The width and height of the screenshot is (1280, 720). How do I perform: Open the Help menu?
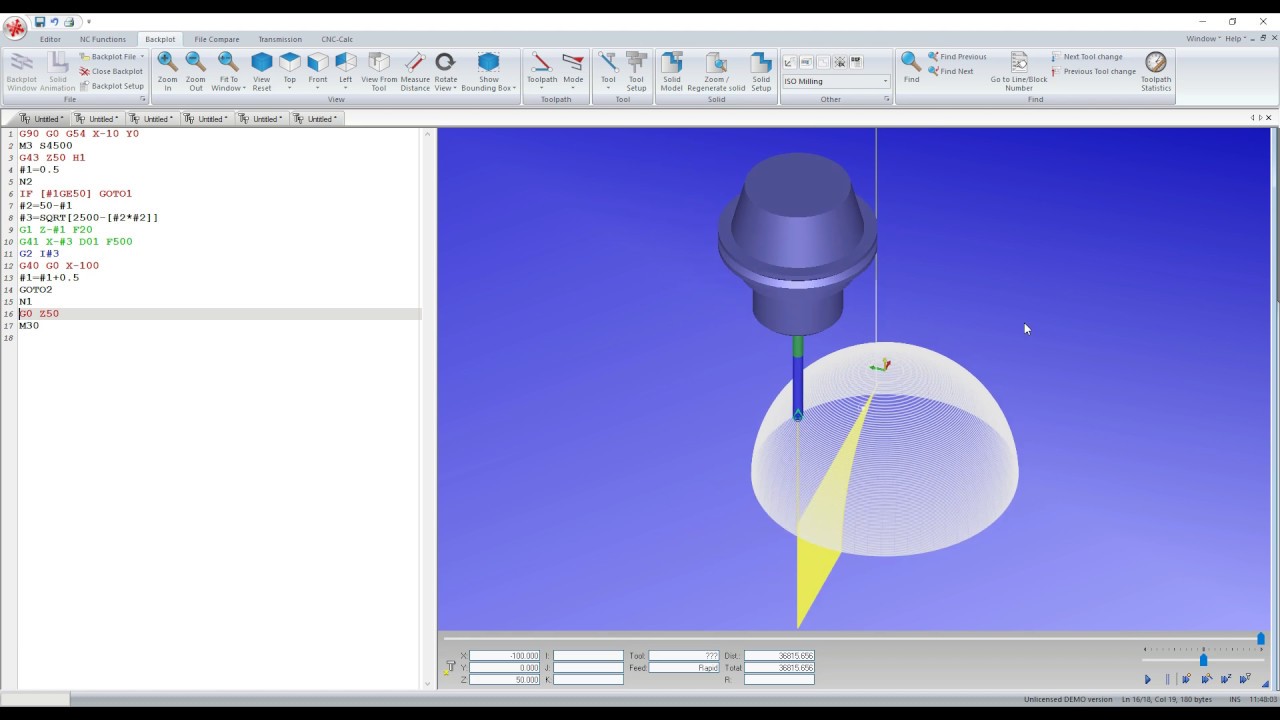point(1237,39)
